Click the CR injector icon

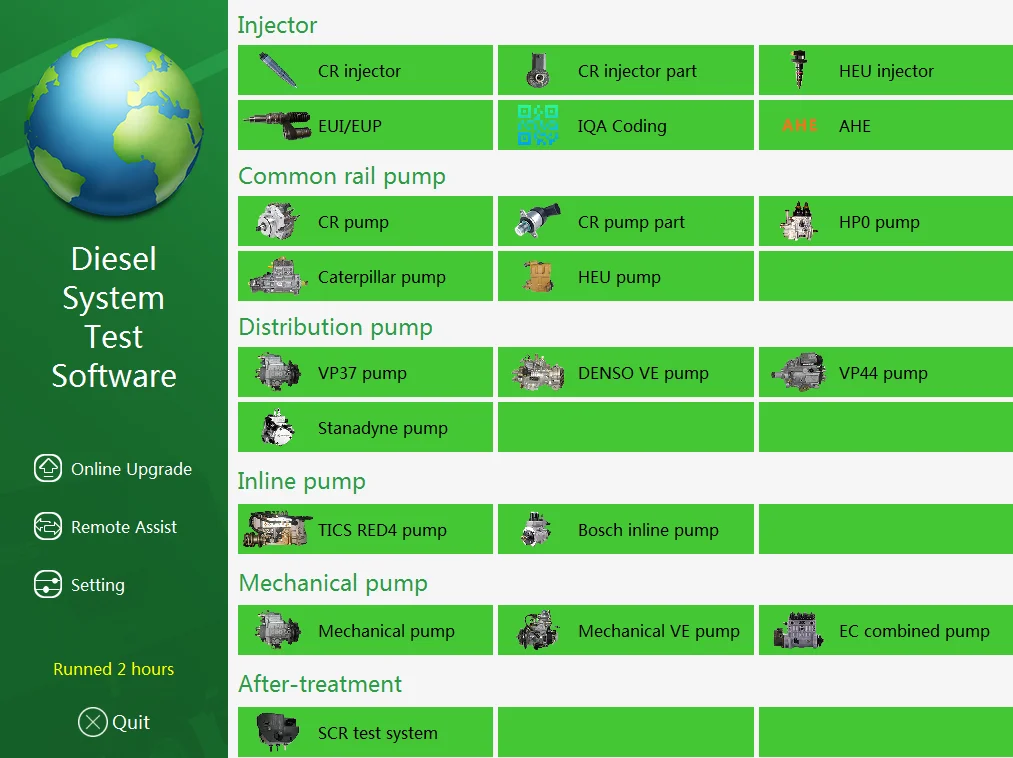pos(278,70)
